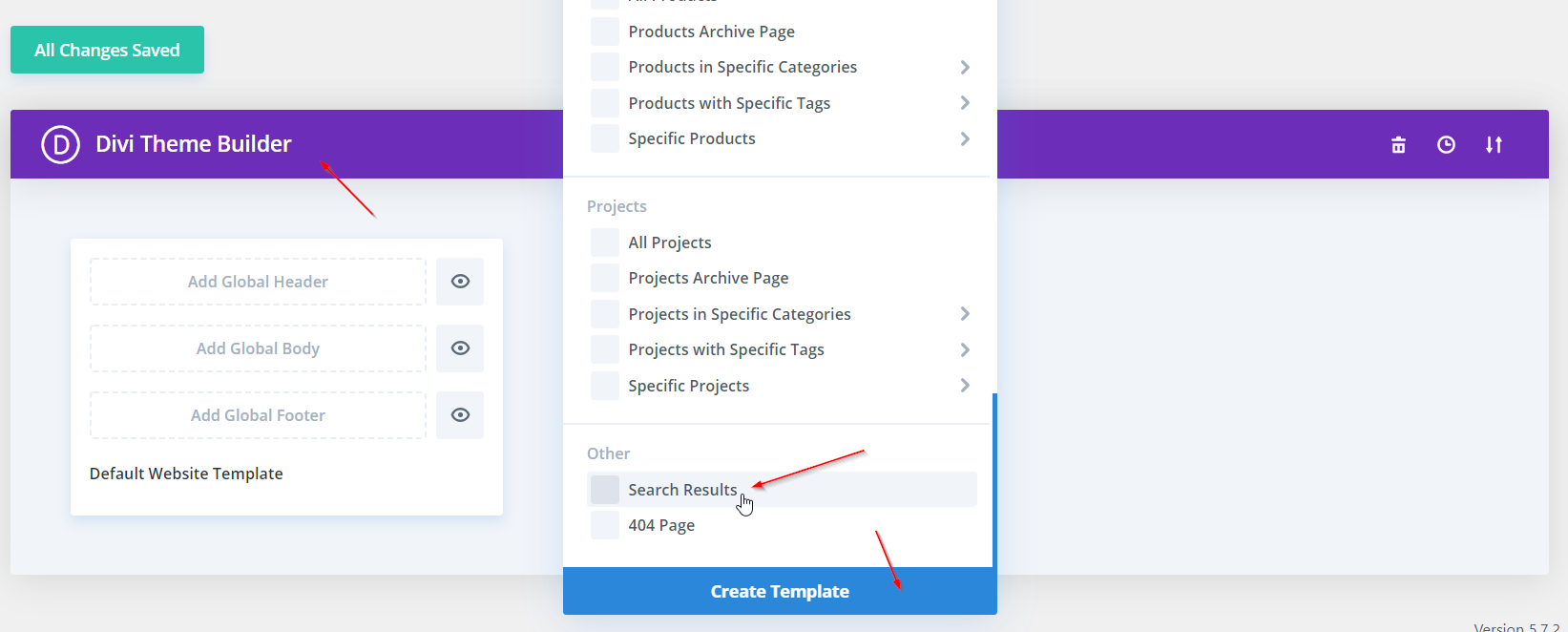Click the Create Template button
Image resolution: width=1568 pixels, height=632 pixels.
pos(780,591)
